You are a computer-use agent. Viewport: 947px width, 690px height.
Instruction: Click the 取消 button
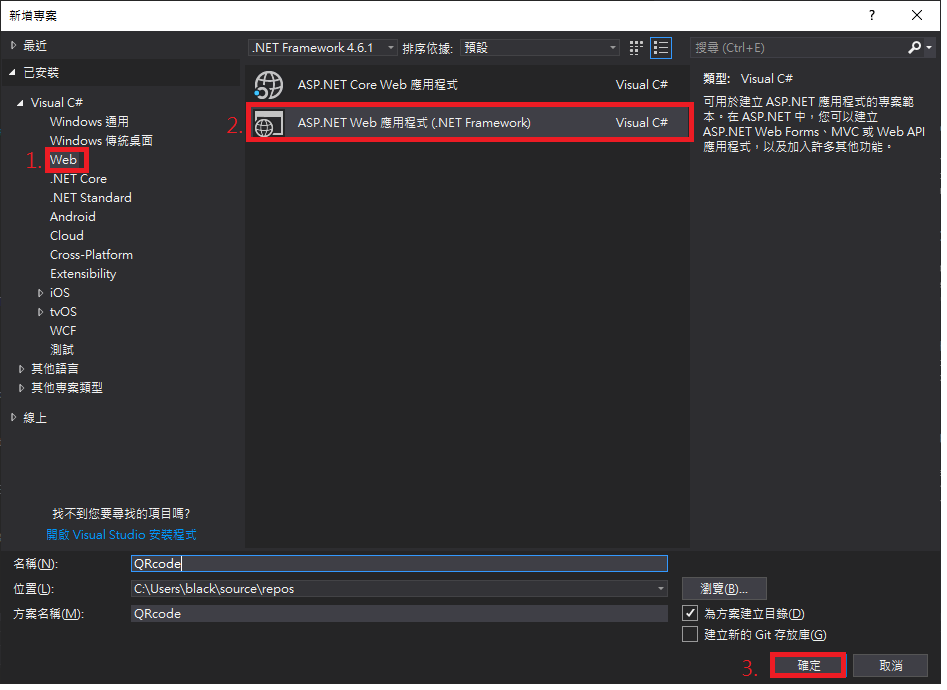point(890,666)
